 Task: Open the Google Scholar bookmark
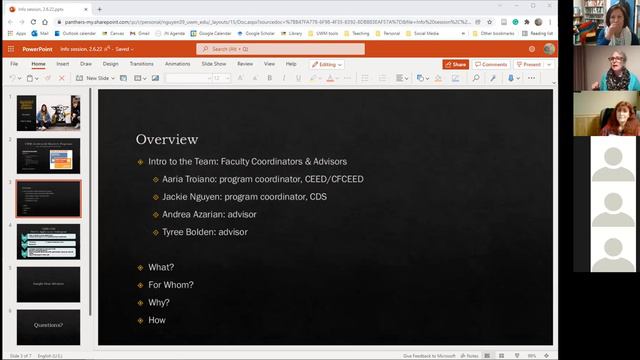point(256,33)
